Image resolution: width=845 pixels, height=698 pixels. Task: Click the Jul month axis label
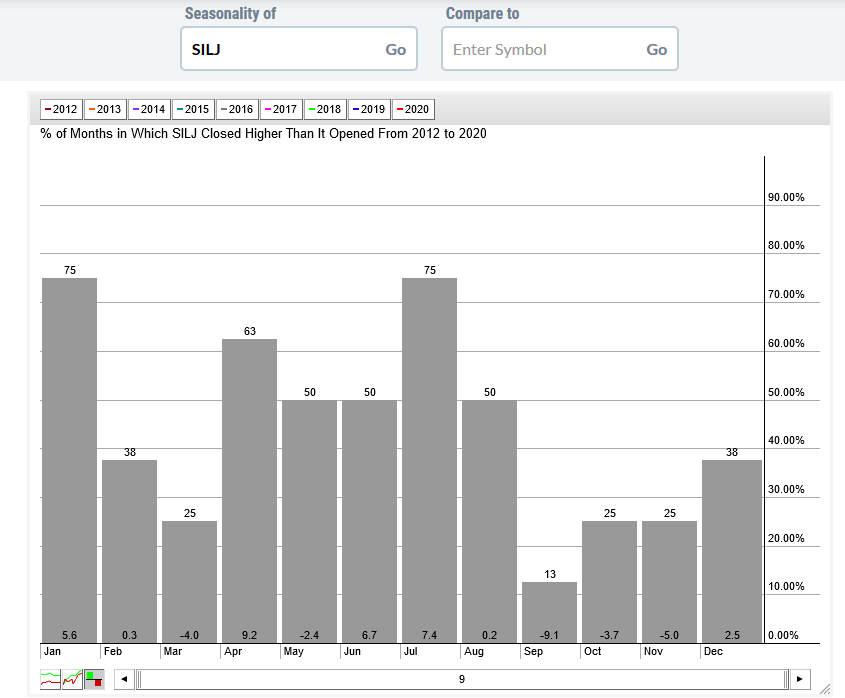(411, 651)
